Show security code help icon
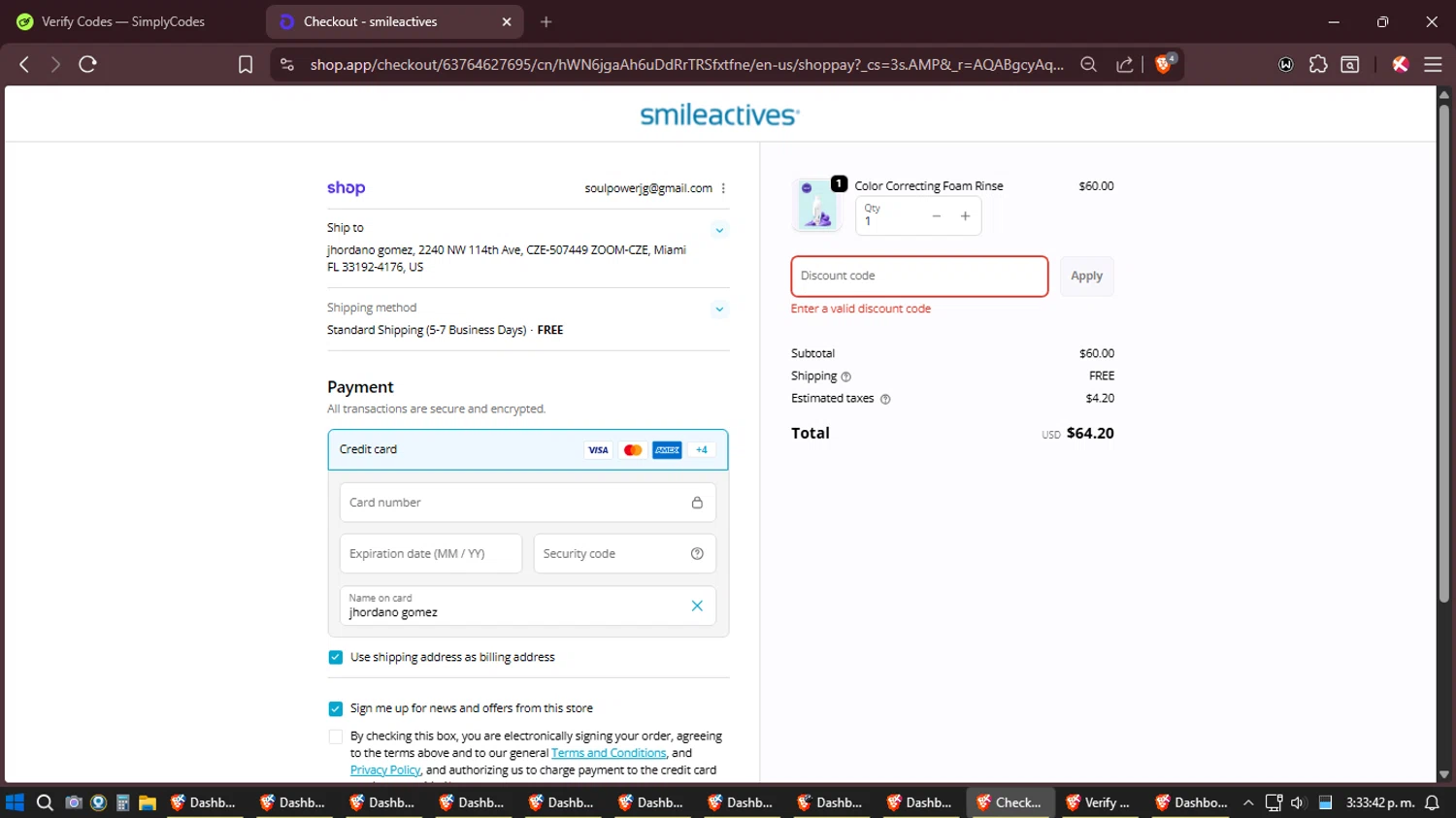This screenshot has width=1456, height=818. (697, 553)
